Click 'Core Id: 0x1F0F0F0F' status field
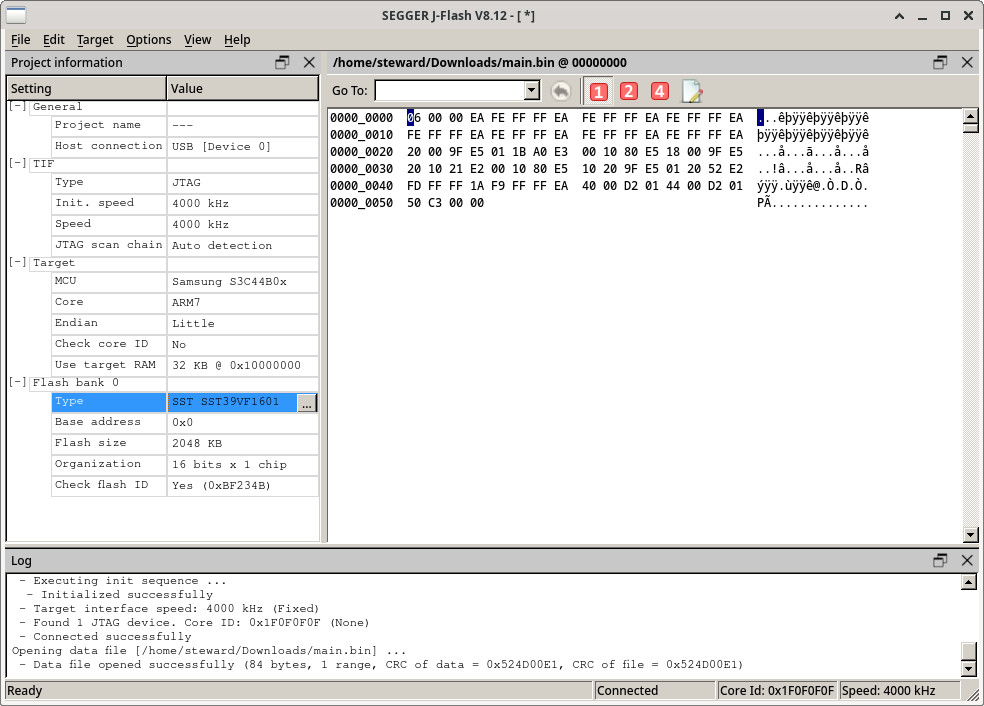The image size is (984, 706). 777,690
